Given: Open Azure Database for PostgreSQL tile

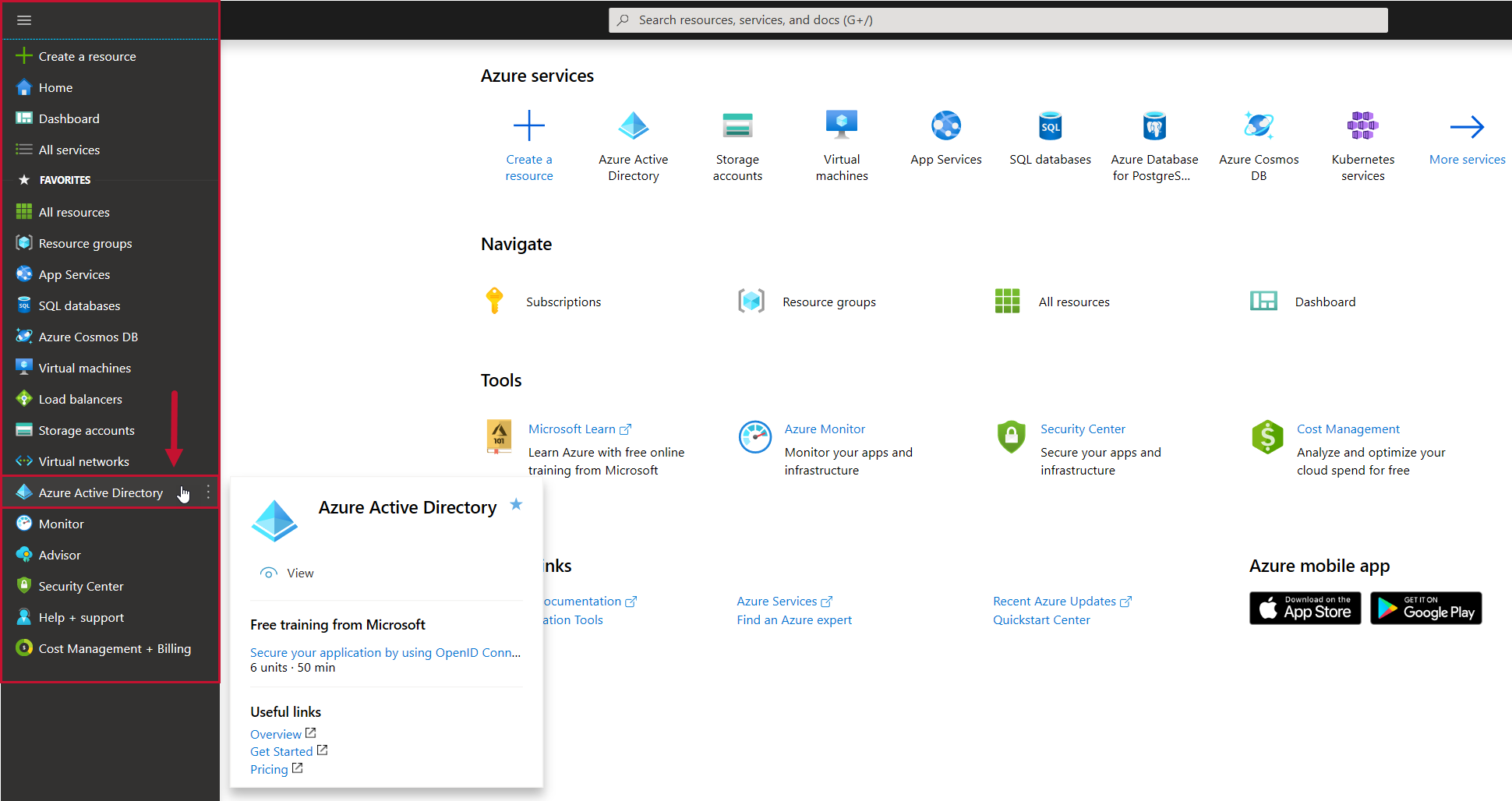Looking at the screenshot, I should (x=1154, y=146).
